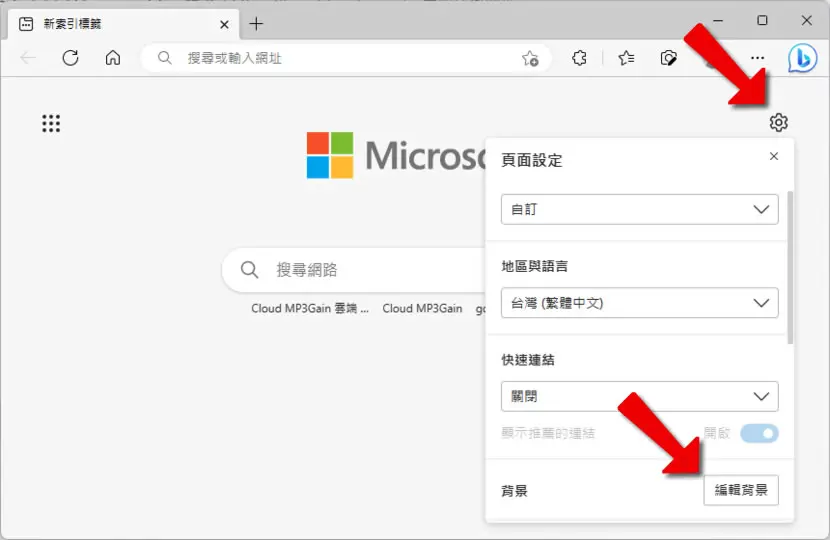
Task: Click the Home button
Action: coord(113,58)
